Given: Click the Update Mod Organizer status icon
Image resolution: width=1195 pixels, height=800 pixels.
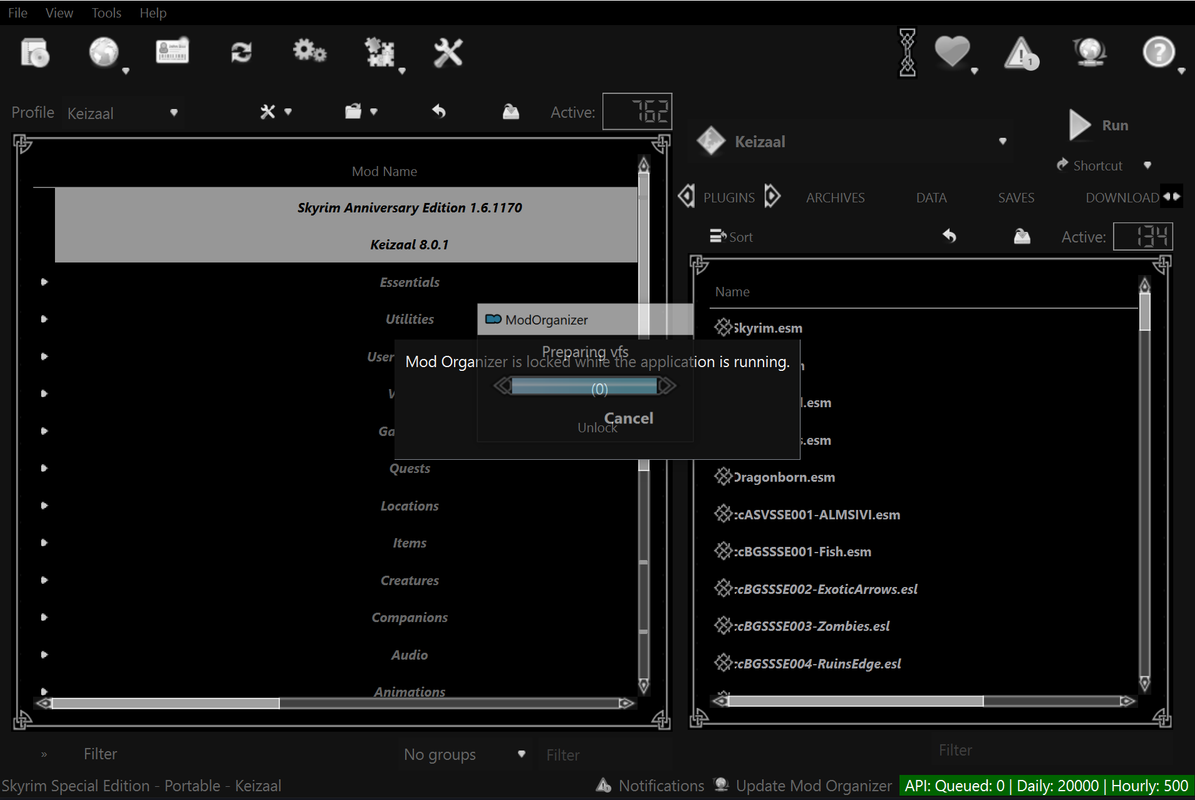Looking at the screenshot, I should [x=721, y=785].
